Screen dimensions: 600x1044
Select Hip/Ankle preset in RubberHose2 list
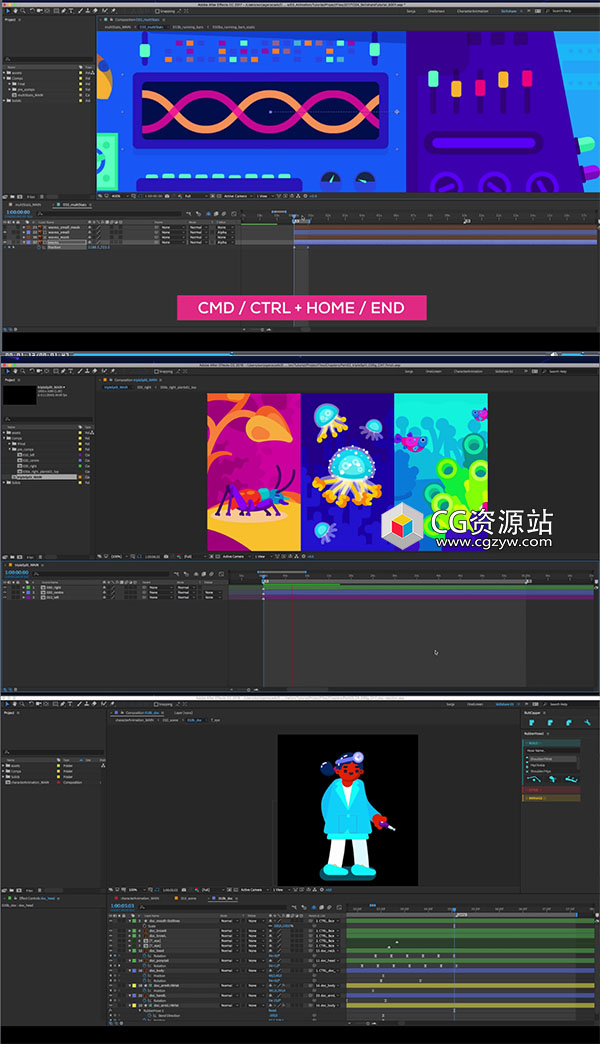[553, 765]
